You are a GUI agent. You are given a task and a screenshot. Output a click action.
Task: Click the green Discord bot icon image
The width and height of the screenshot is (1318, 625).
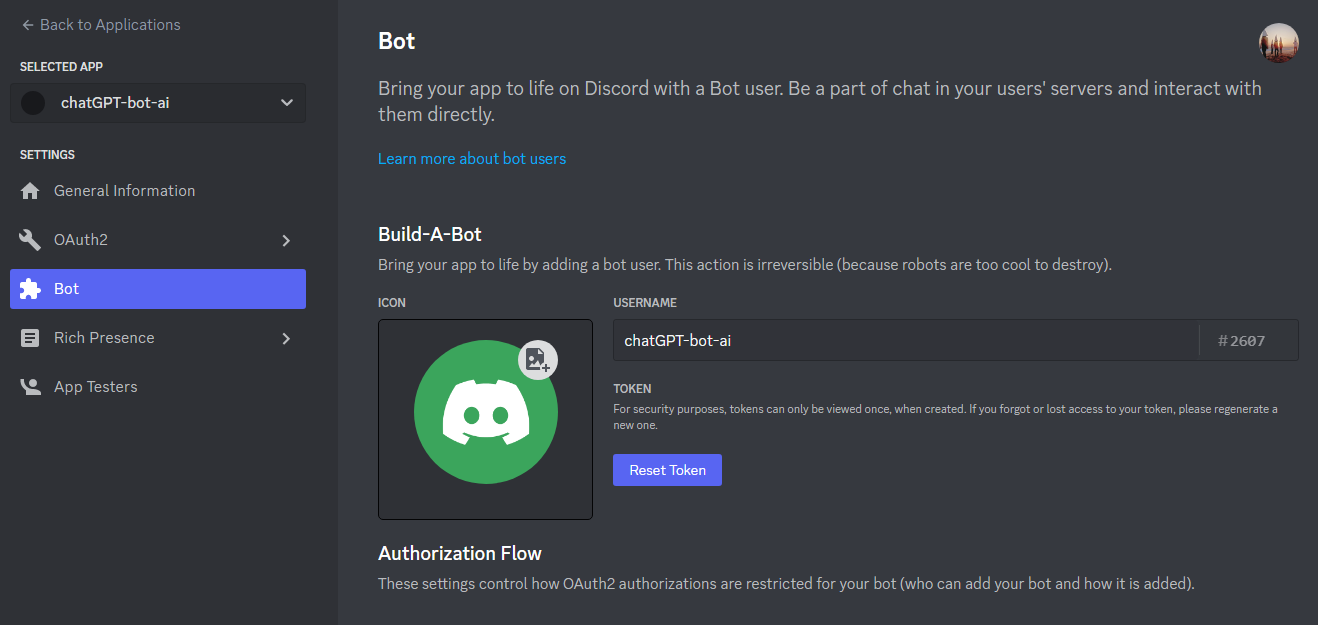click(485, 412)
